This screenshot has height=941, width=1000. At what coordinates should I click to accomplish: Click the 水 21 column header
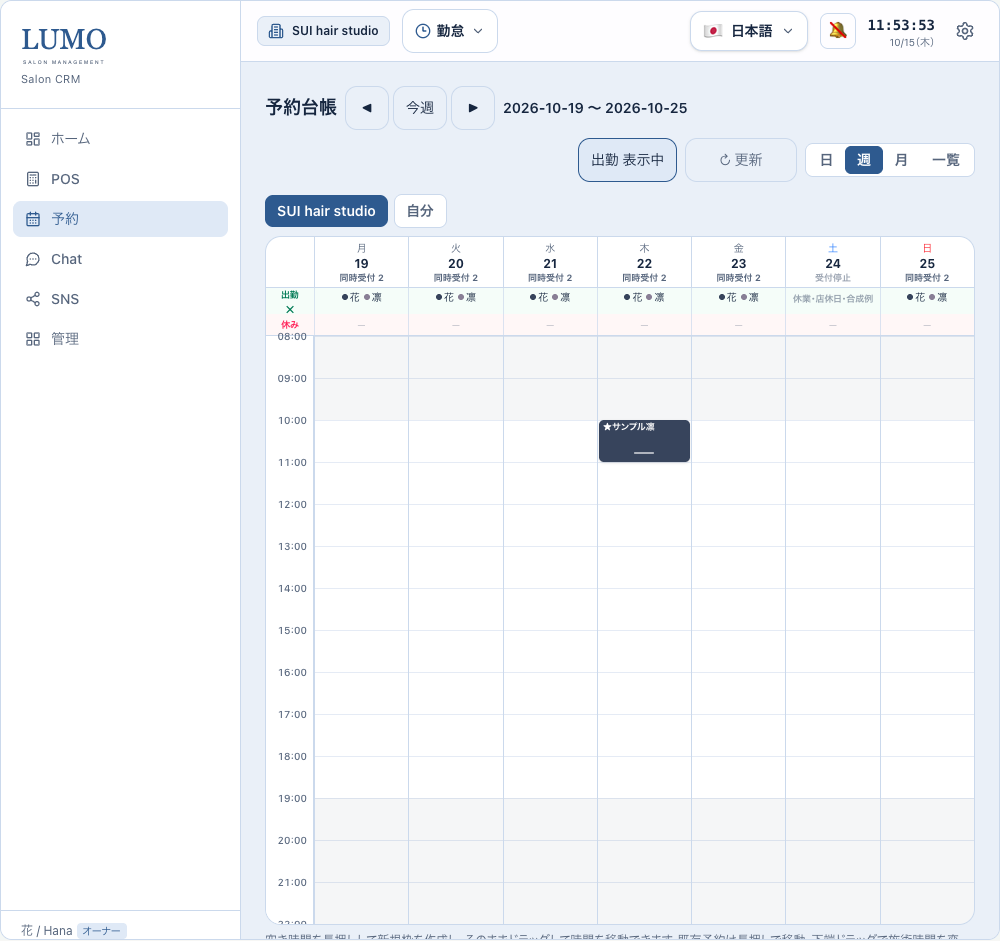coord(550,262)
